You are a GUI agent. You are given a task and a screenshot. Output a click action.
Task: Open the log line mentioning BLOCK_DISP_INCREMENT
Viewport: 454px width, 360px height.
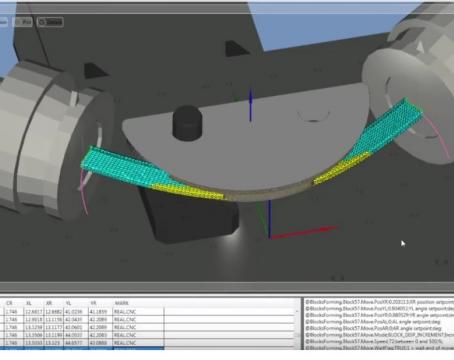(x=379, y=335)
